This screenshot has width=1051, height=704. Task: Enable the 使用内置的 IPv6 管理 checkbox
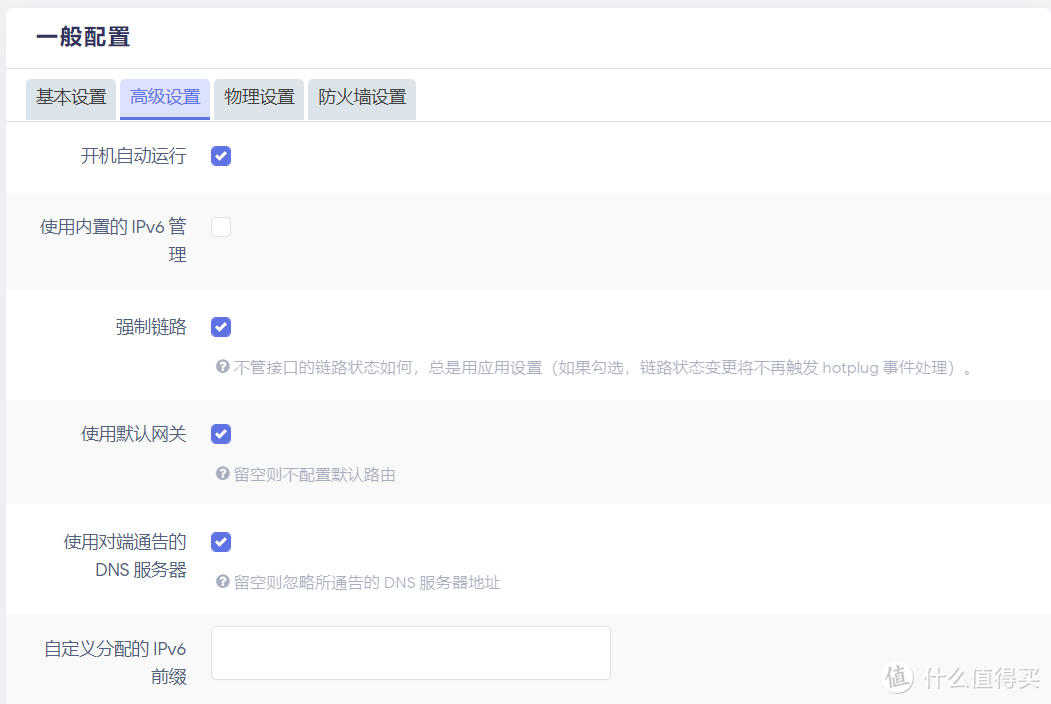(220, 227)
